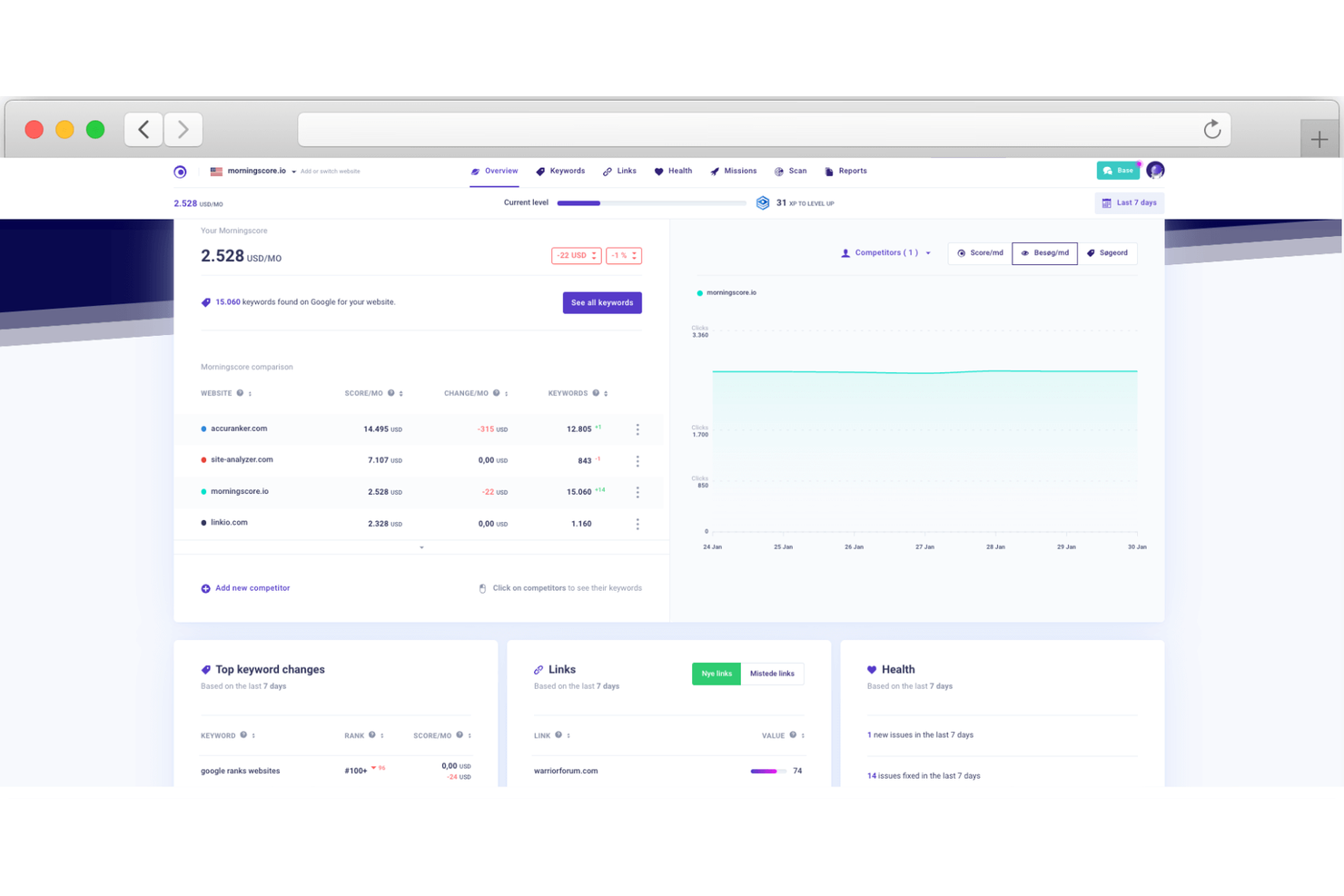Open the user profile avatar

[x=1154, y=170]
